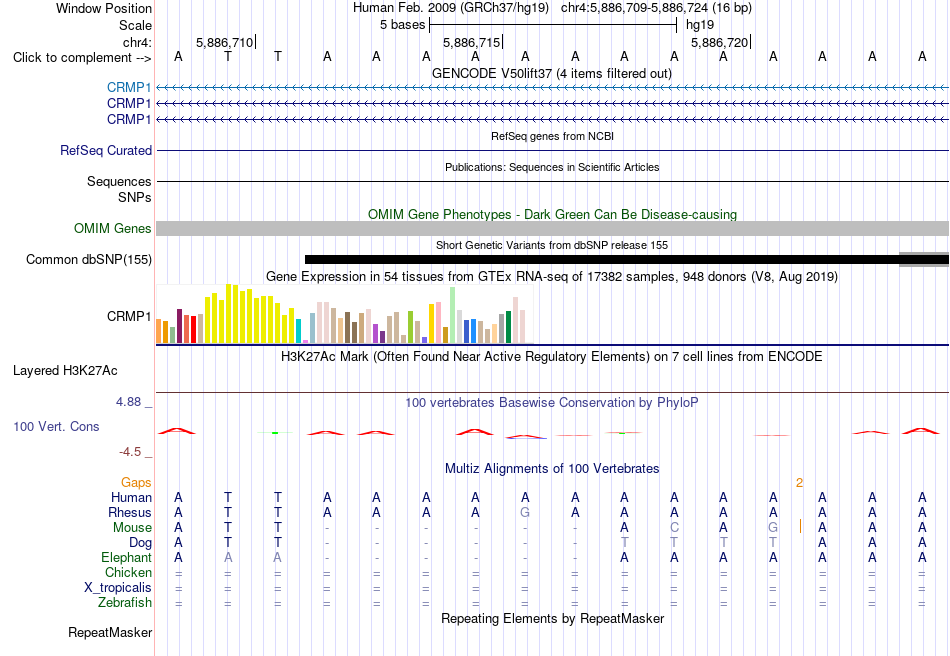Image resolution: width=950 pixels, height=656 pixels.
Task: Open the '100 Vert. Cons' track label
Action: (56, 426)
